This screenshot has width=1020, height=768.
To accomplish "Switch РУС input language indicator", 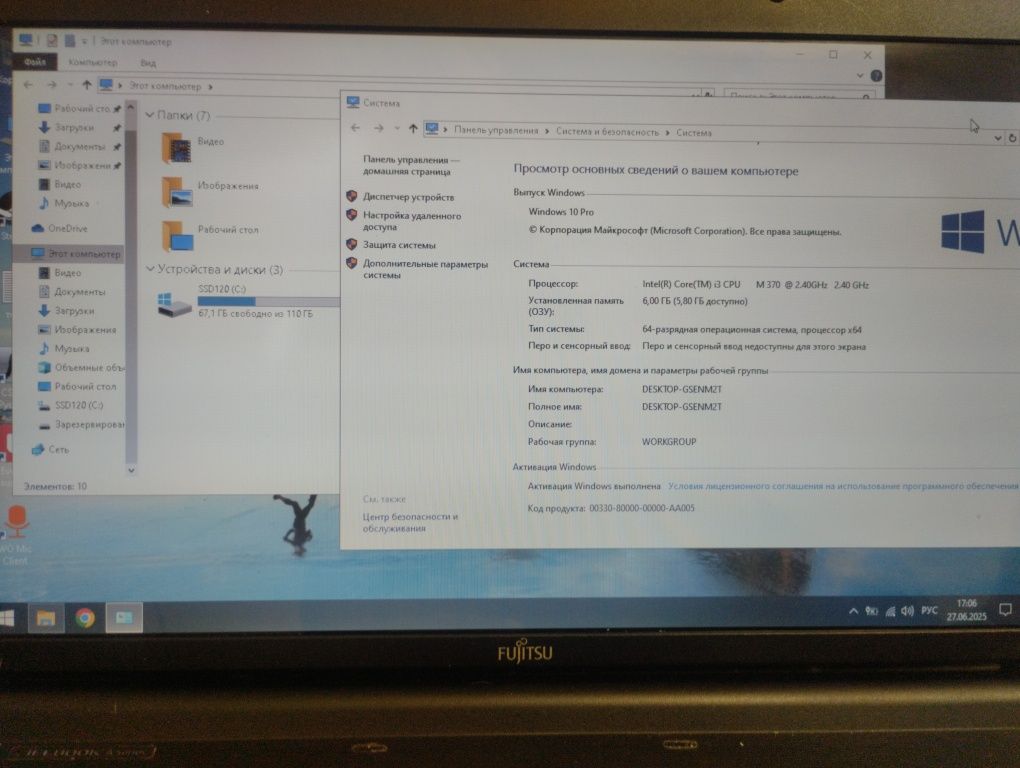I will [930, 611].
